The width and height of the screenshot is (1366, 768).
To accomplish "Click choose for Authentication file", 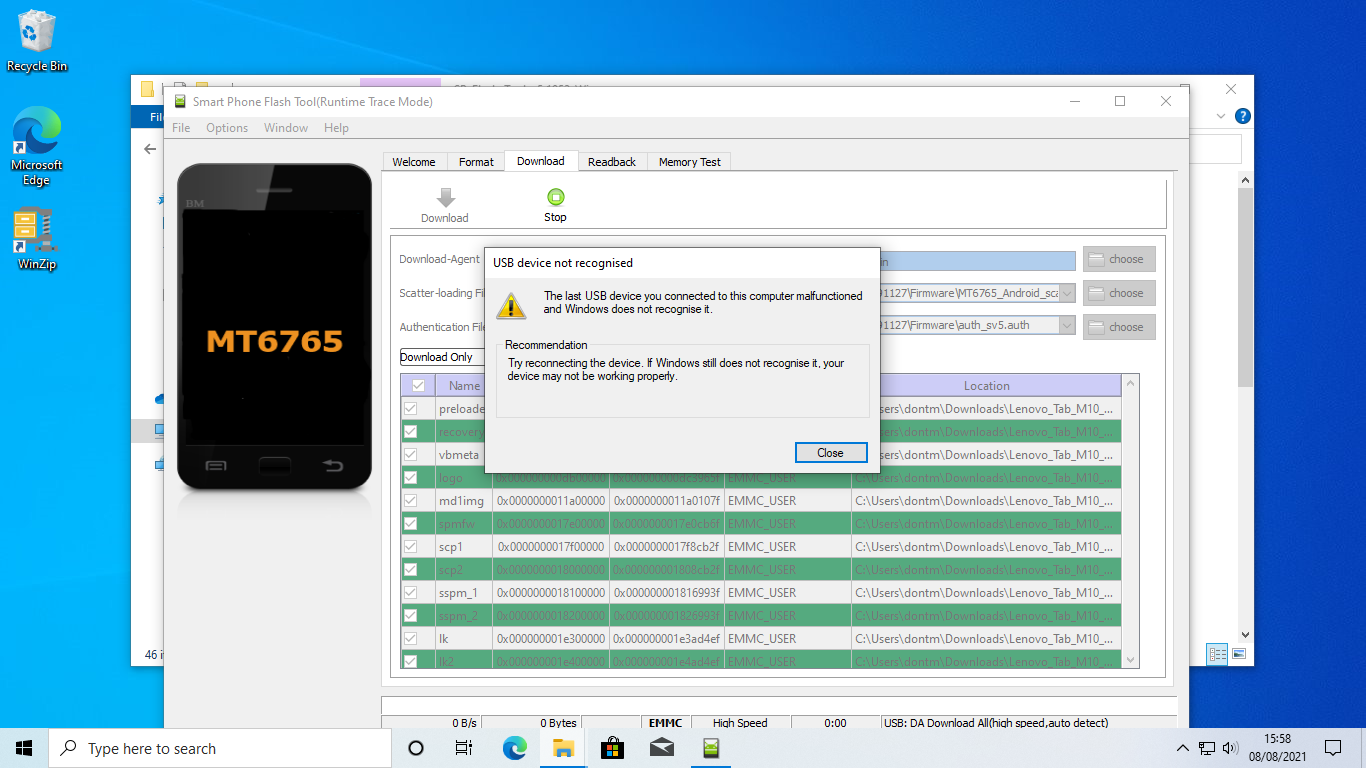I will click(1119, 327).
